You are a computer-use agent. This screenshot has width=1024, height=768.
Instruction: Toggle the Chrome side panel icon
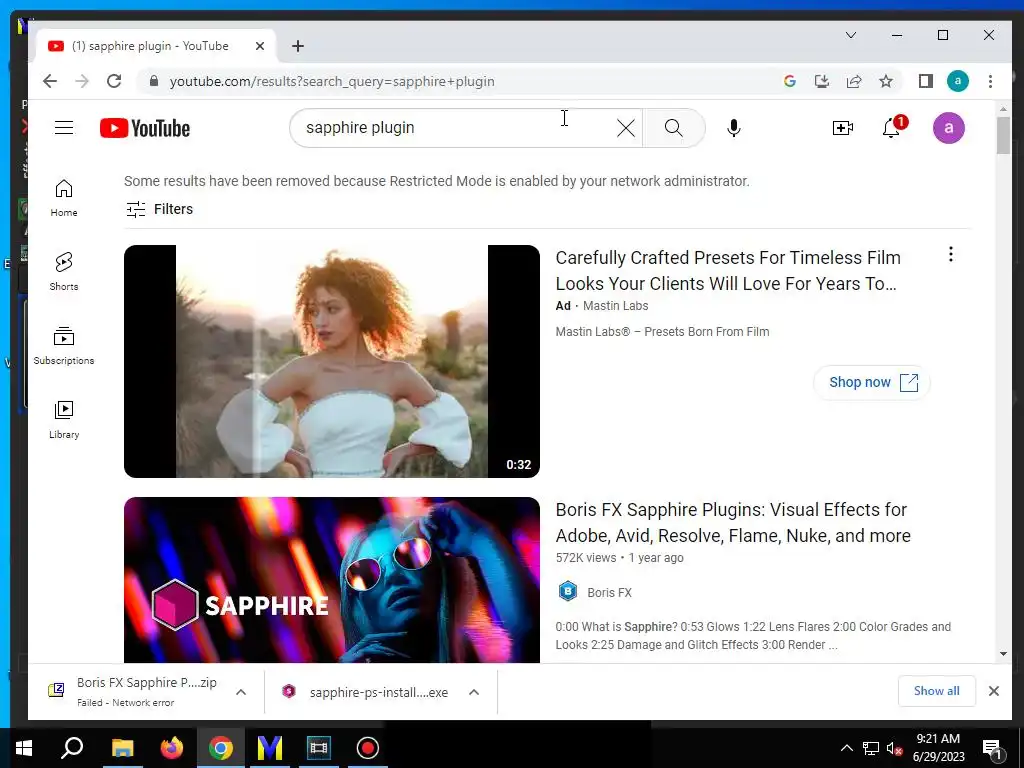click(925, 81)
